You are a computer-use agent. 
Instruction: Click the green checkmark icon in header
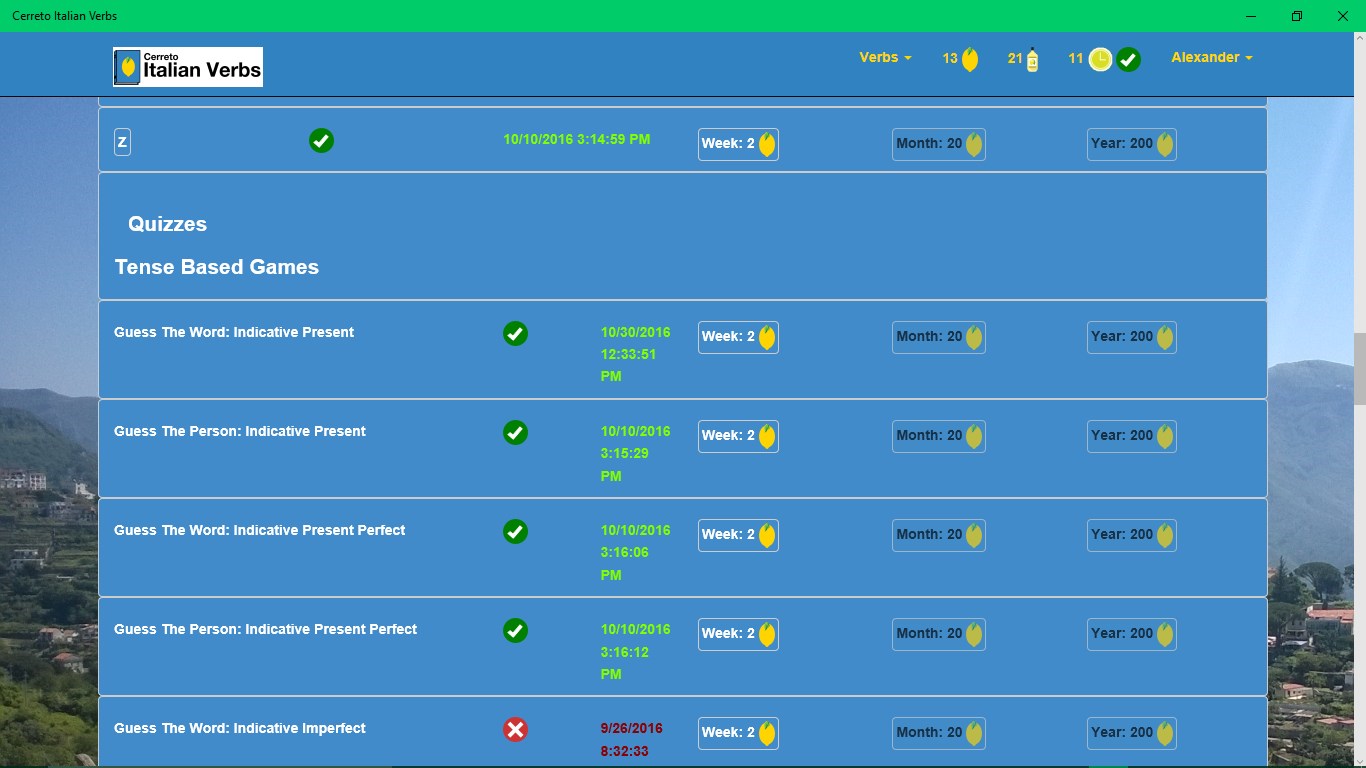[x=1128, y=60]
